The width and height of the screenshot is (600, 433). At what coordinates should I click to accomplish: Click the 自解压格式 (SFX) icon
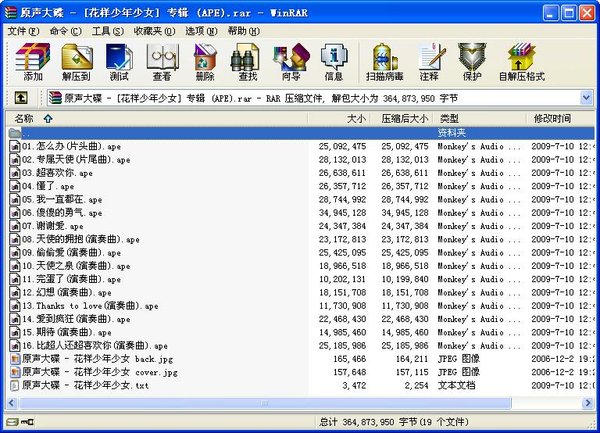(522, 63)
